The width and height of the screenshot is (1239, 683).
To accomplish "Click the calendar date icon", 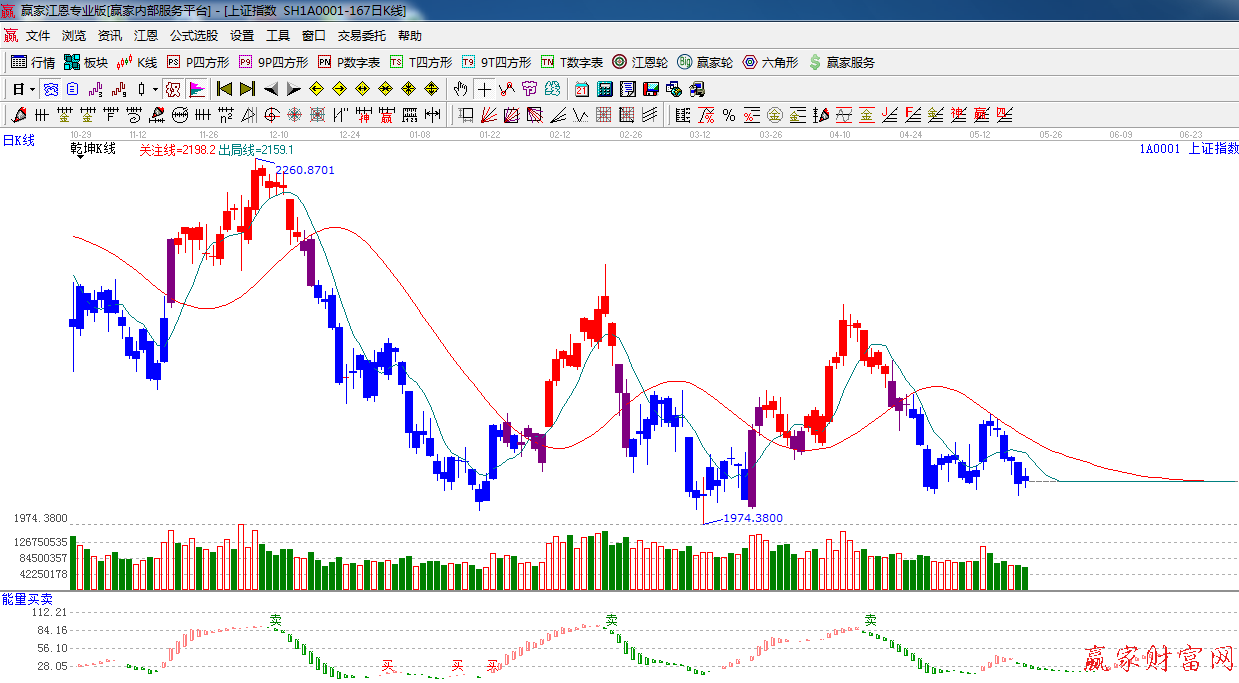I will point(581,89).
